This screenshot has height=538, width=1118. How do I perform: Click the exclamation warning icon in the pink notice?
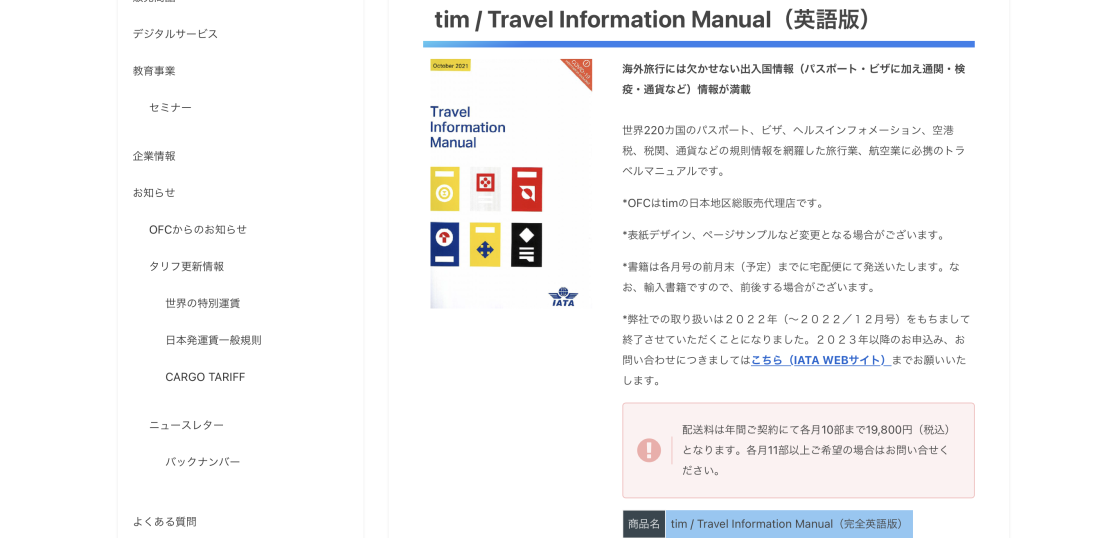coord(649,450)
